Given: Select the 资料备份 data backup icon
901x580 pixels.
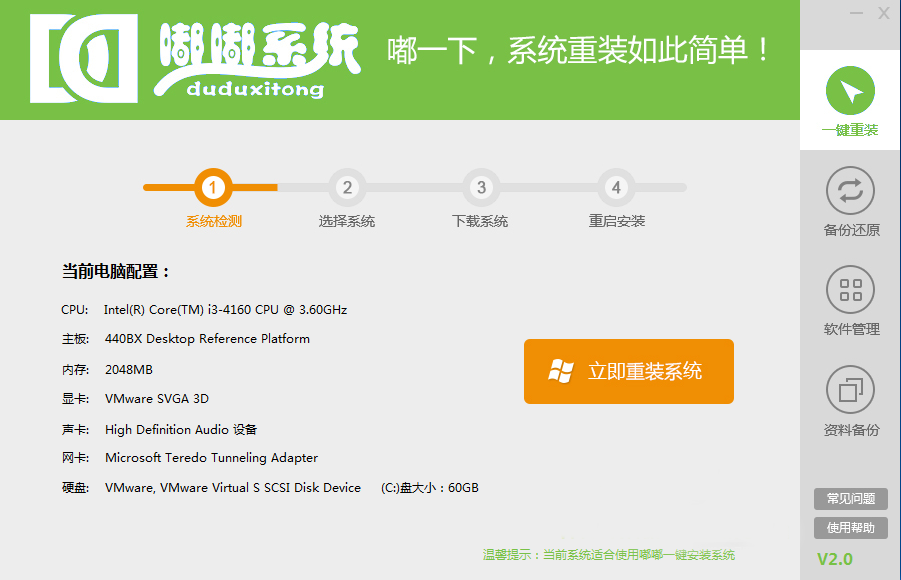Looking at the screenshot, I should [850, 390].
